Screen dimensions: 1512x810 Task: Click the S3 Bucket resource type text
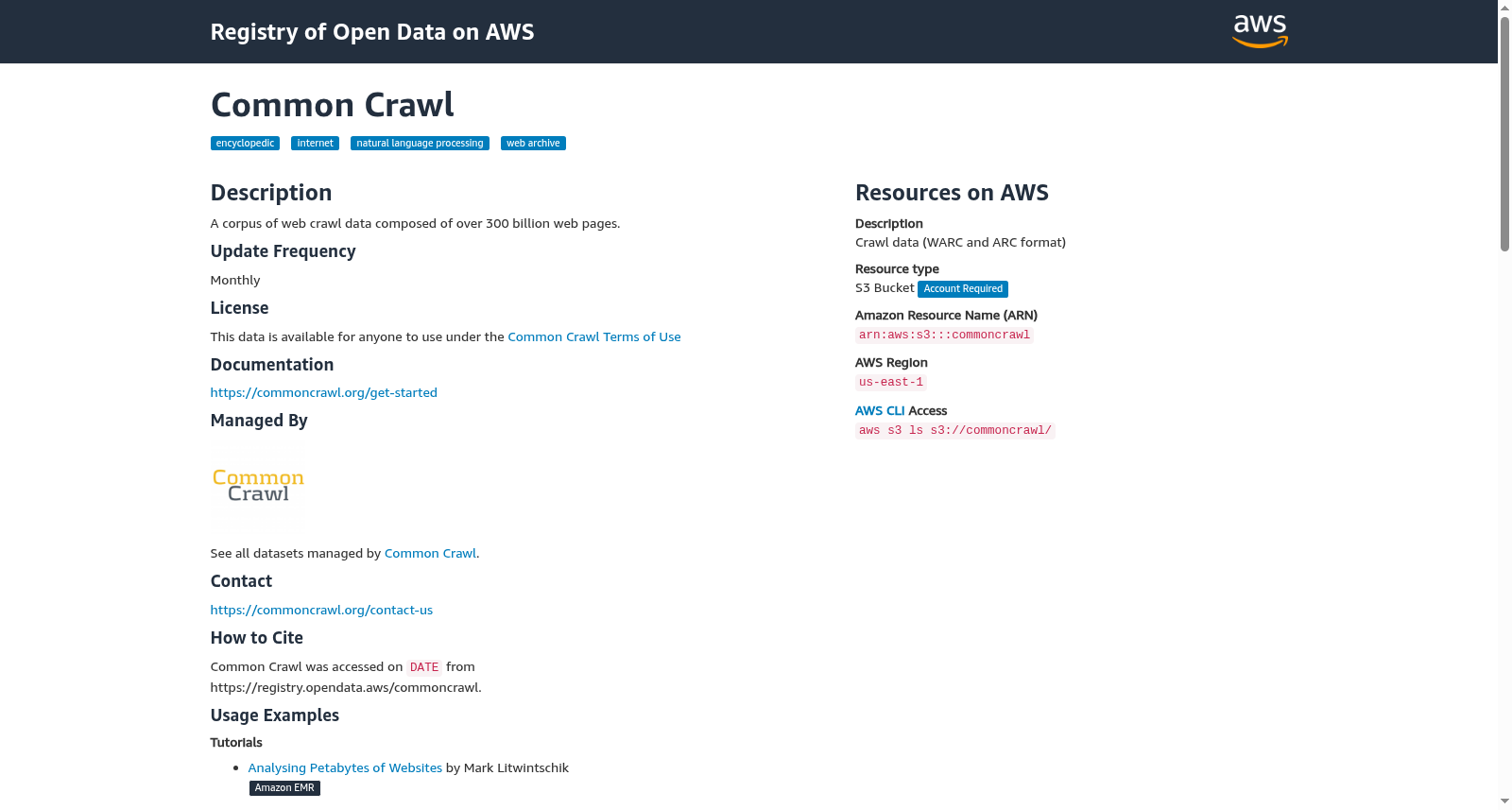885,288
